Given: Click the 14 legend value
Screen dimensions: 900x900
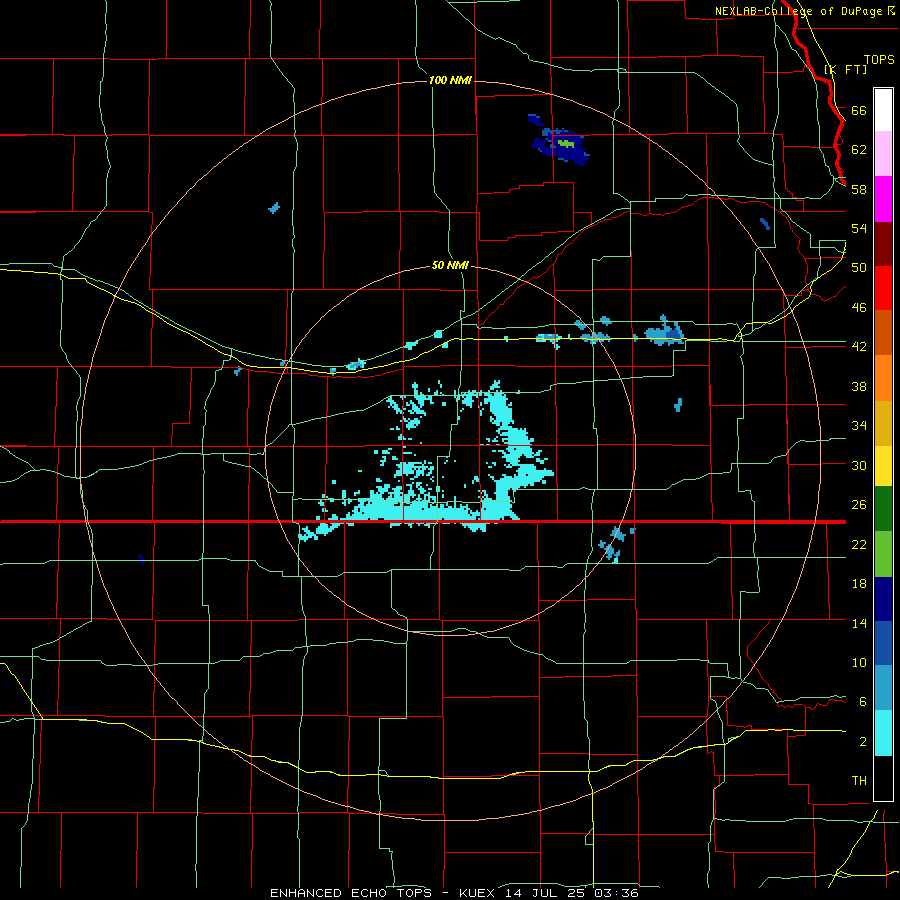Looking at the screenshot, I should tap(859, 623).
